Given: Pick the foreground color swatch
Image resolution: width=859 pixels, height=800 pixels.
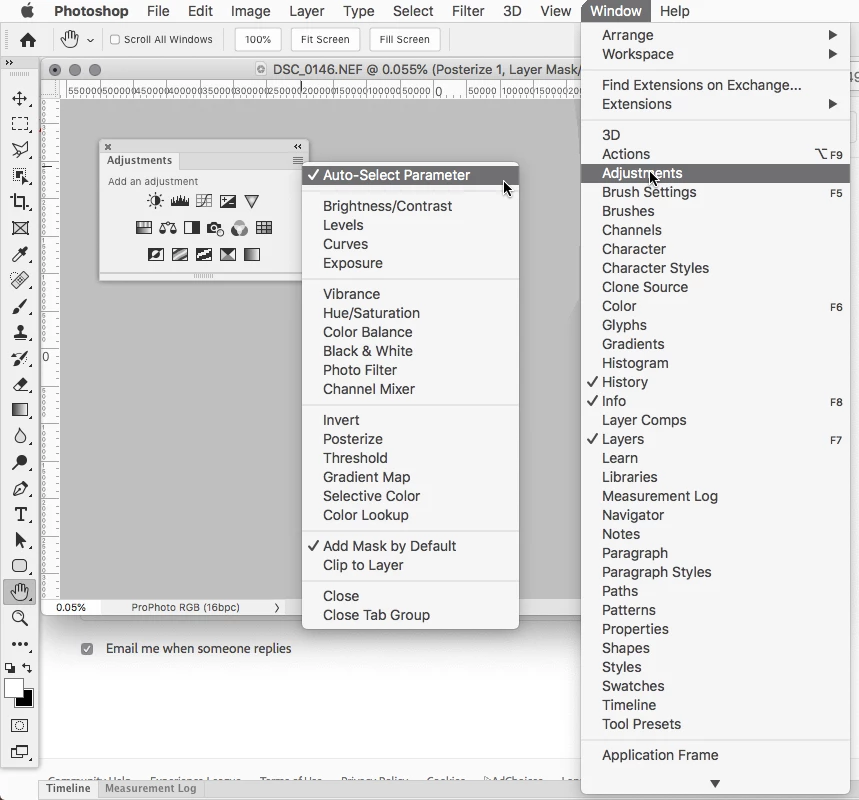Looking at the screenshot, I should tap(13, 688).
